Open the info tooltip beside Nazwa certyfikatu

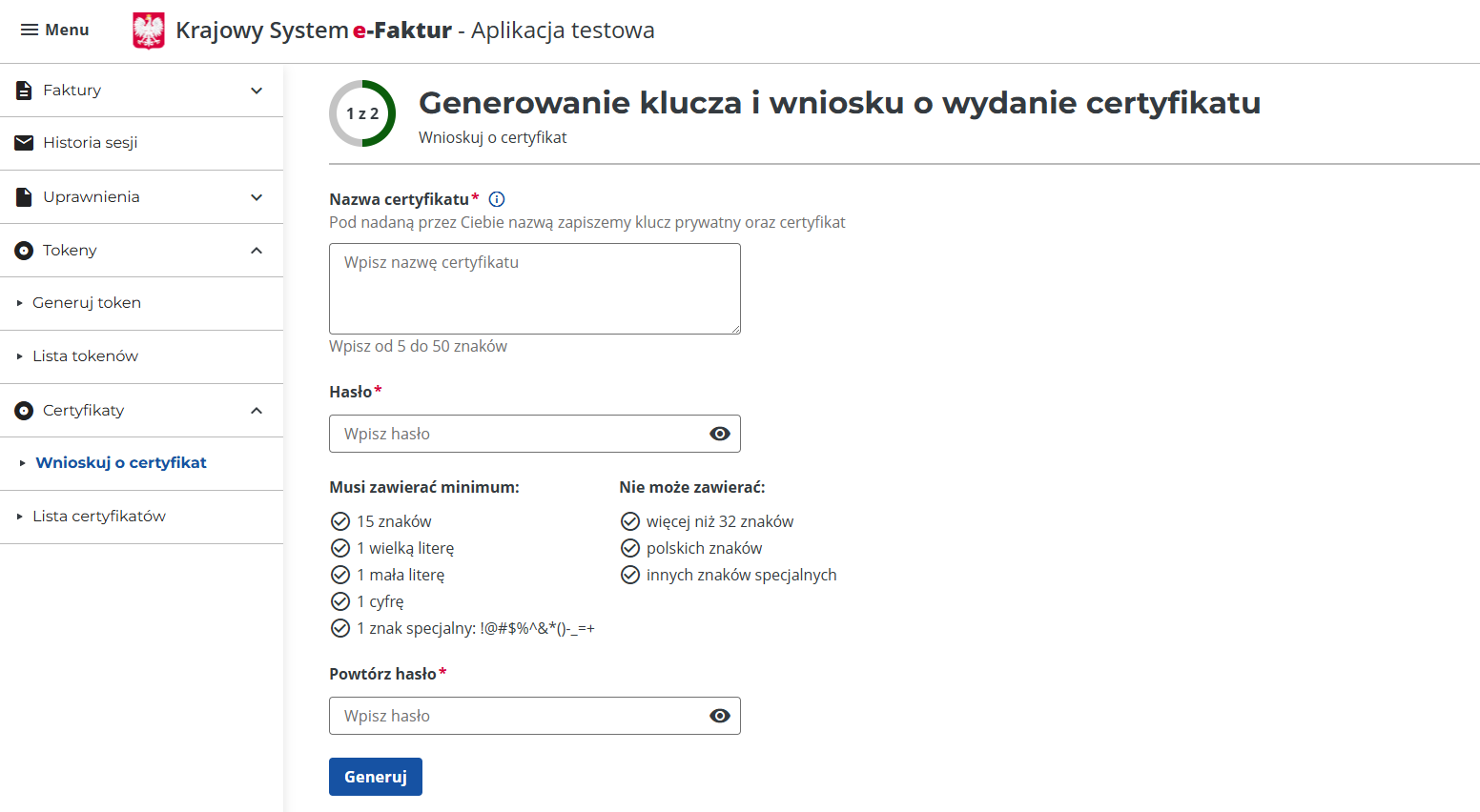tap(496, 198)
